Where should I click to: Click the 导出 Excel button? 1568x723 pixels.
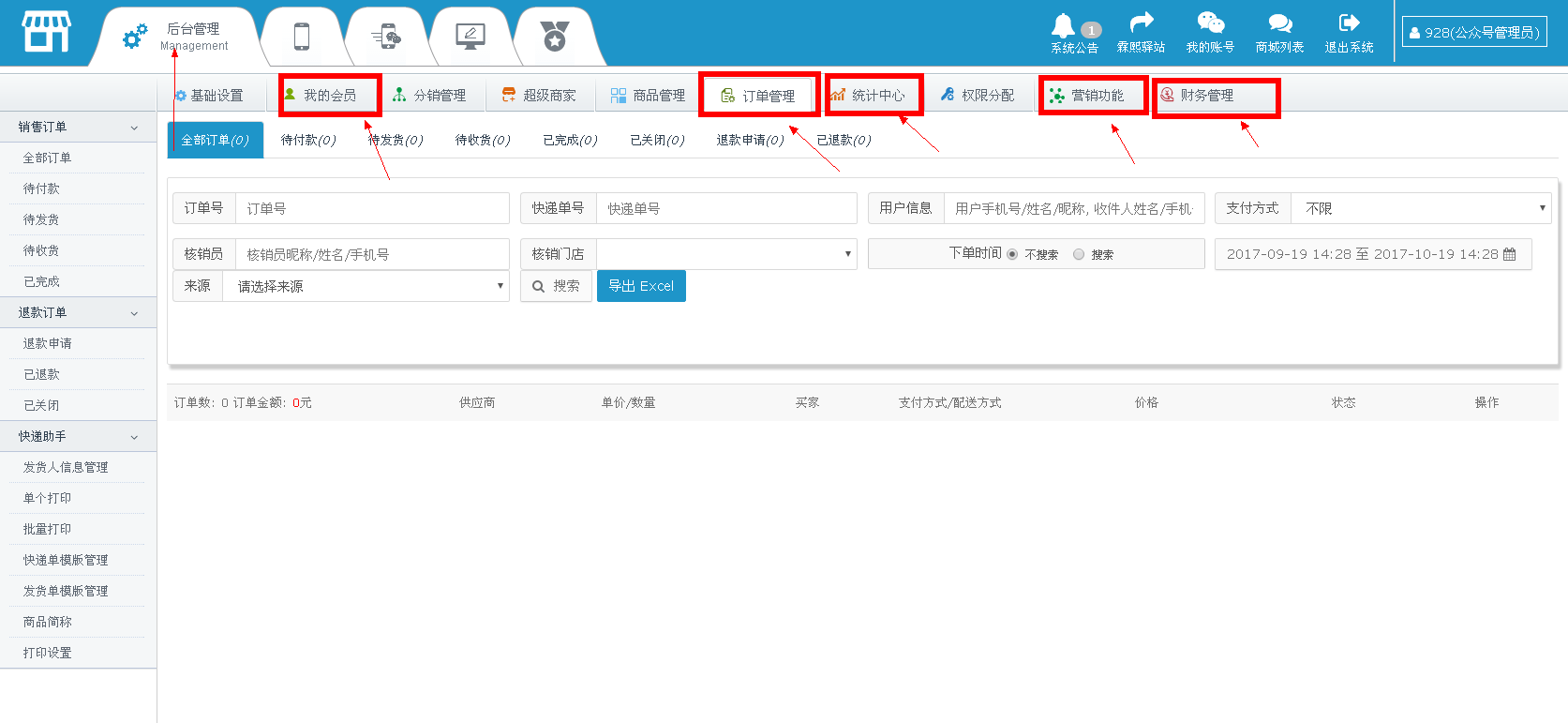tap(641, 286)
